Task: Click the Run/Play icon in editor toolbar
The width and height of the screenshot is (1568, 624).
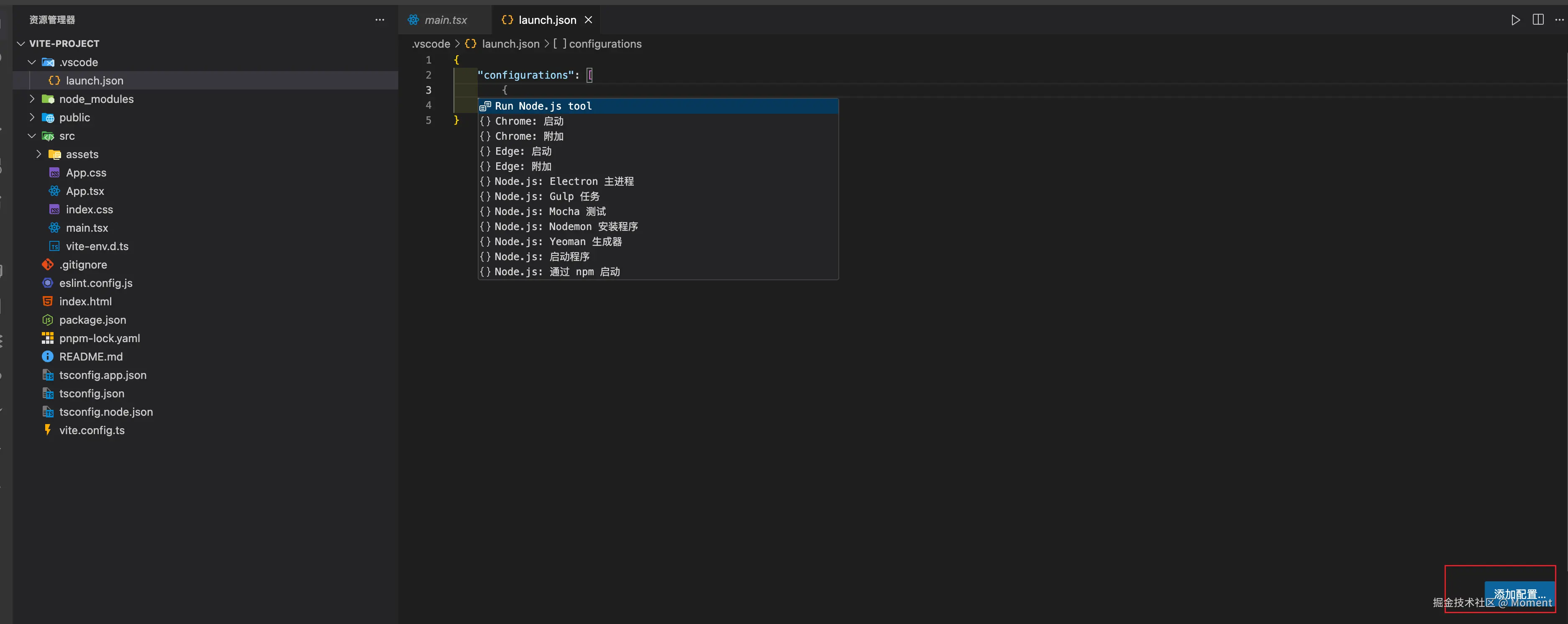Action: point(1515,20)
